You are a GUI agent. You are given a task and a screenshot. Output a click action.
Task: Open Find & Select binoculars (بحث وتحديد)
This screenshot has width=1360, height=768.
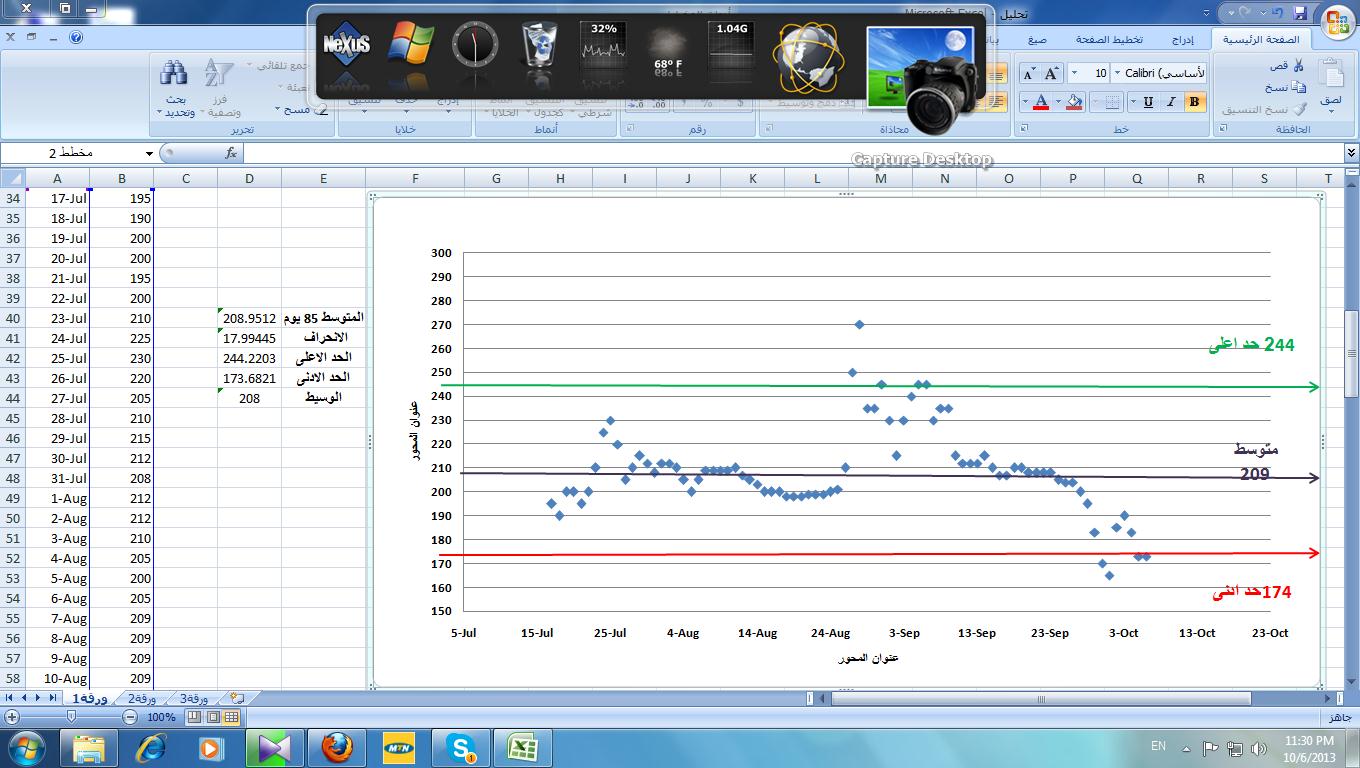coord(175,88)
